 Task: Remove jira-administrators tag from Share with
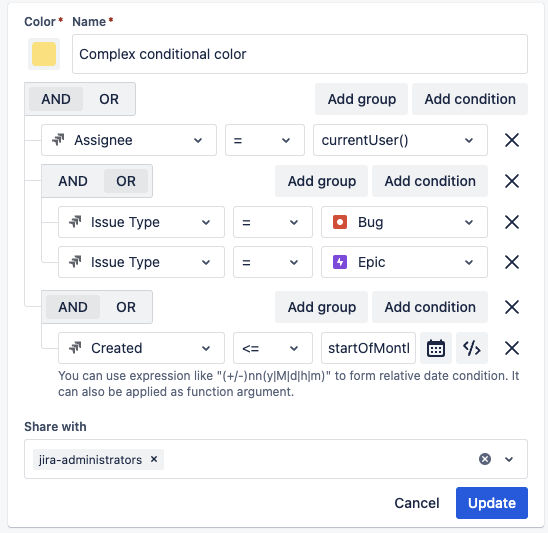[154, 459]
